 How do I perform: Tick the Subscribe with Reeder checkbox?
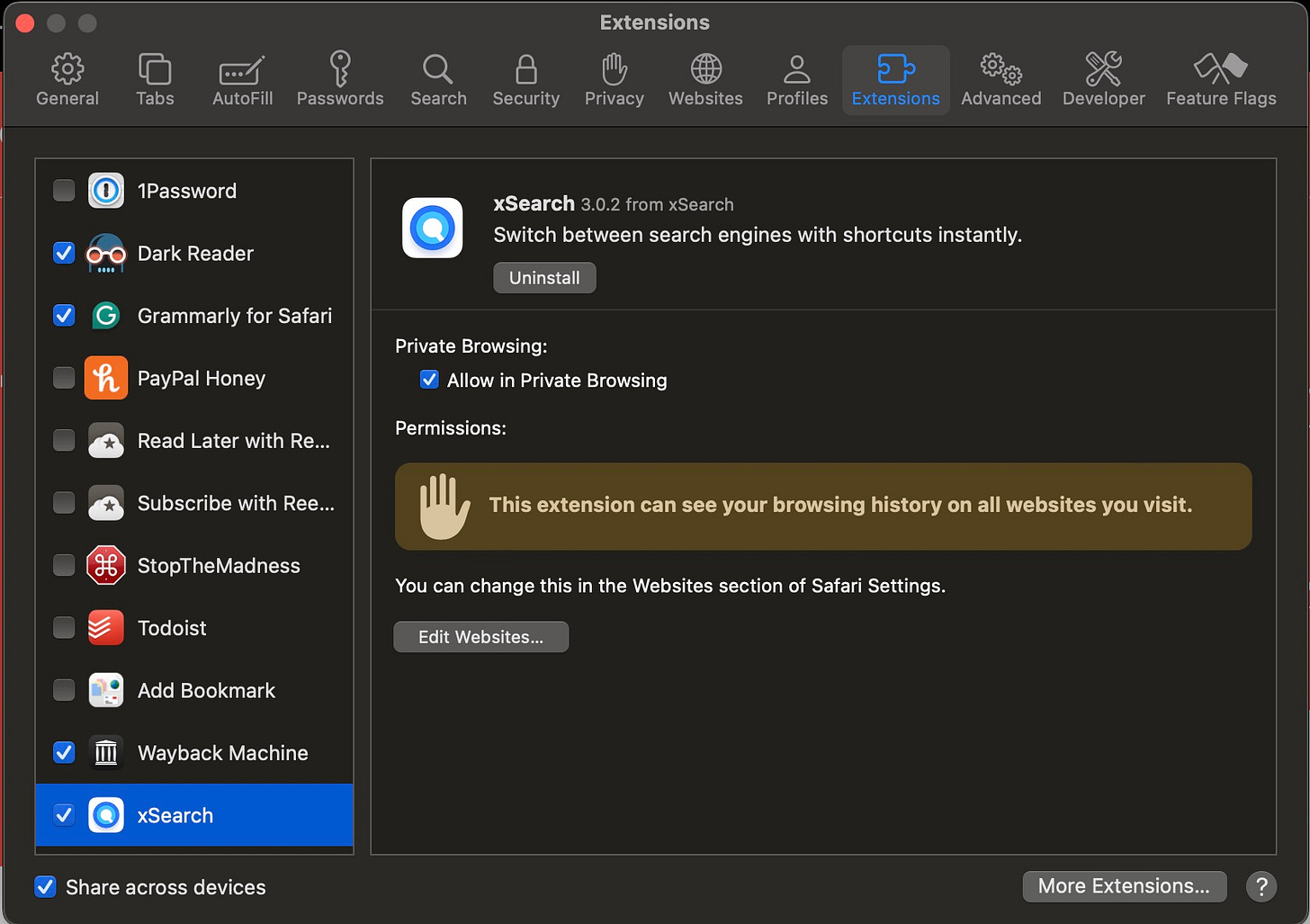tap(64, 503)
